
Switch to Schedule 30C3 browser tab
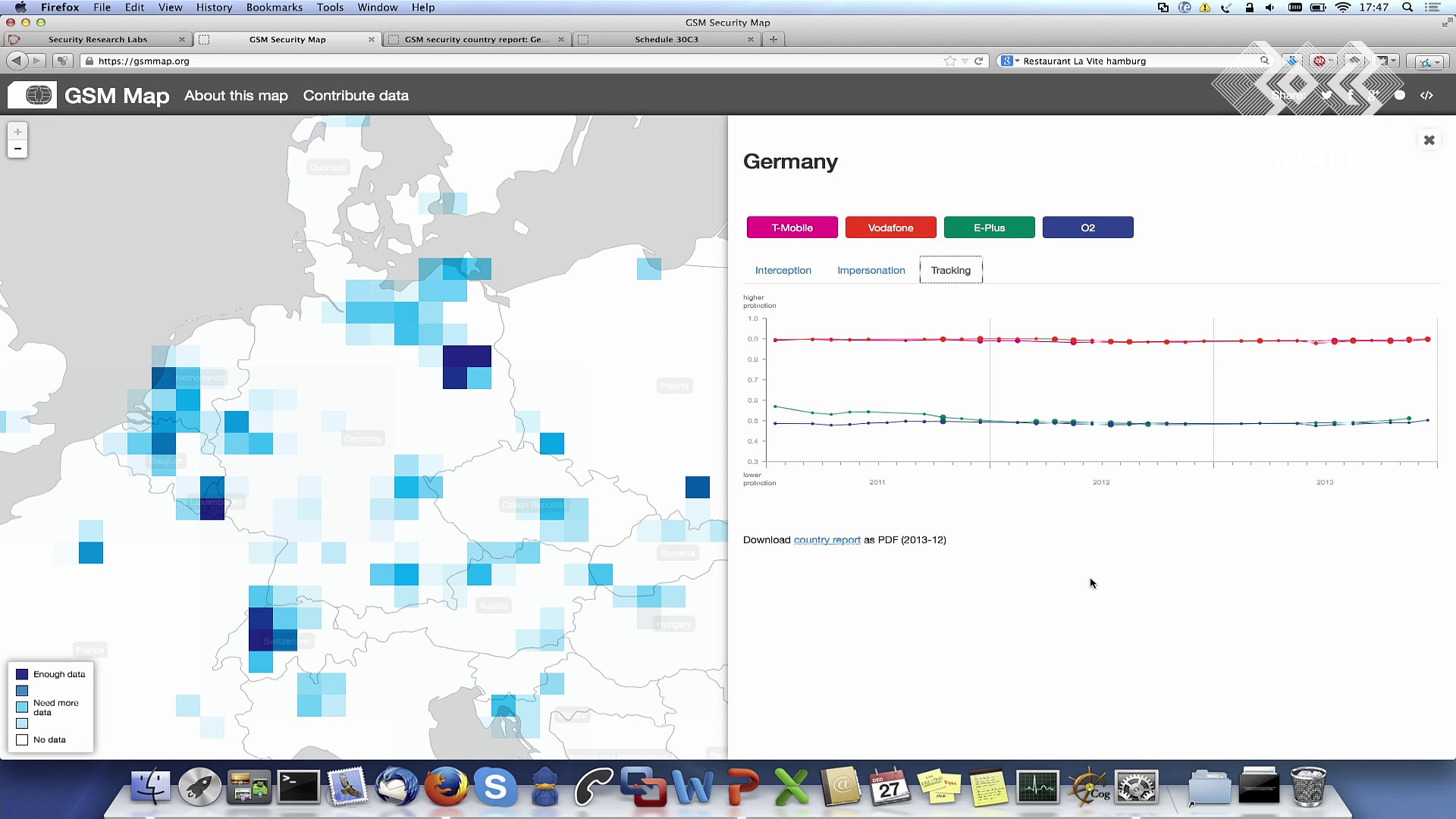coord(667,39)
